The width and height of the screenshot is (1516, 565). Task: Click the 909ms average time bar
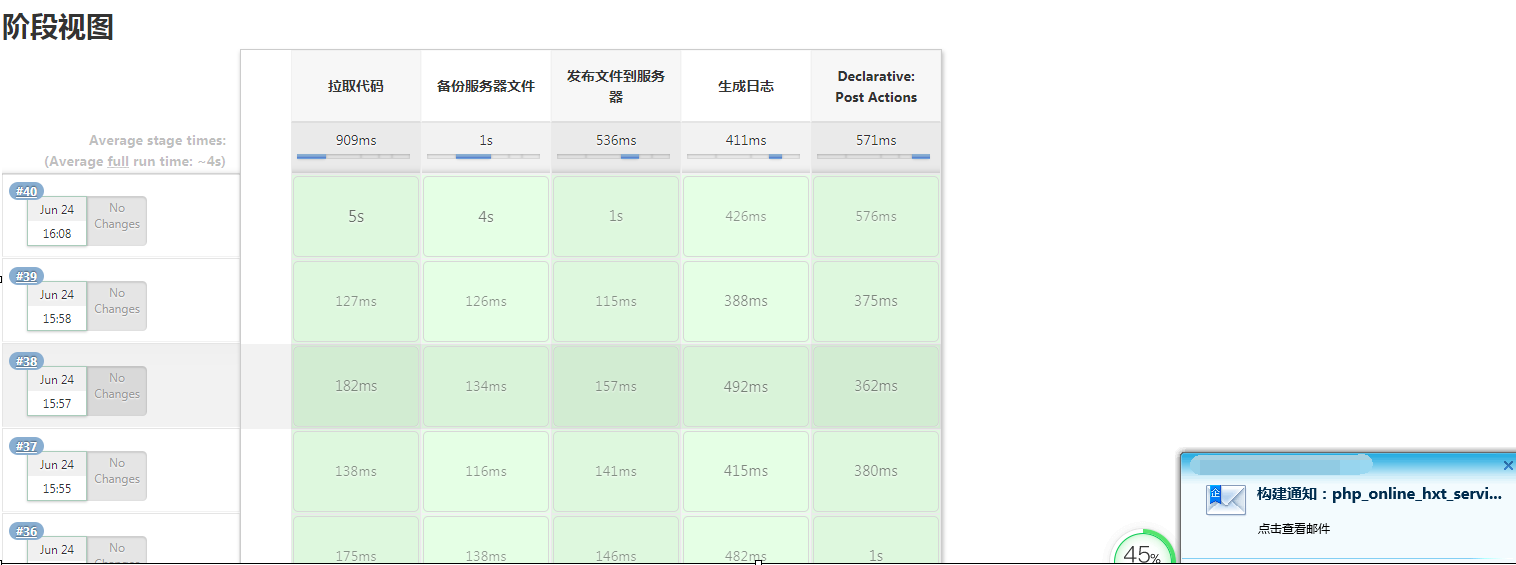(353, 156)
